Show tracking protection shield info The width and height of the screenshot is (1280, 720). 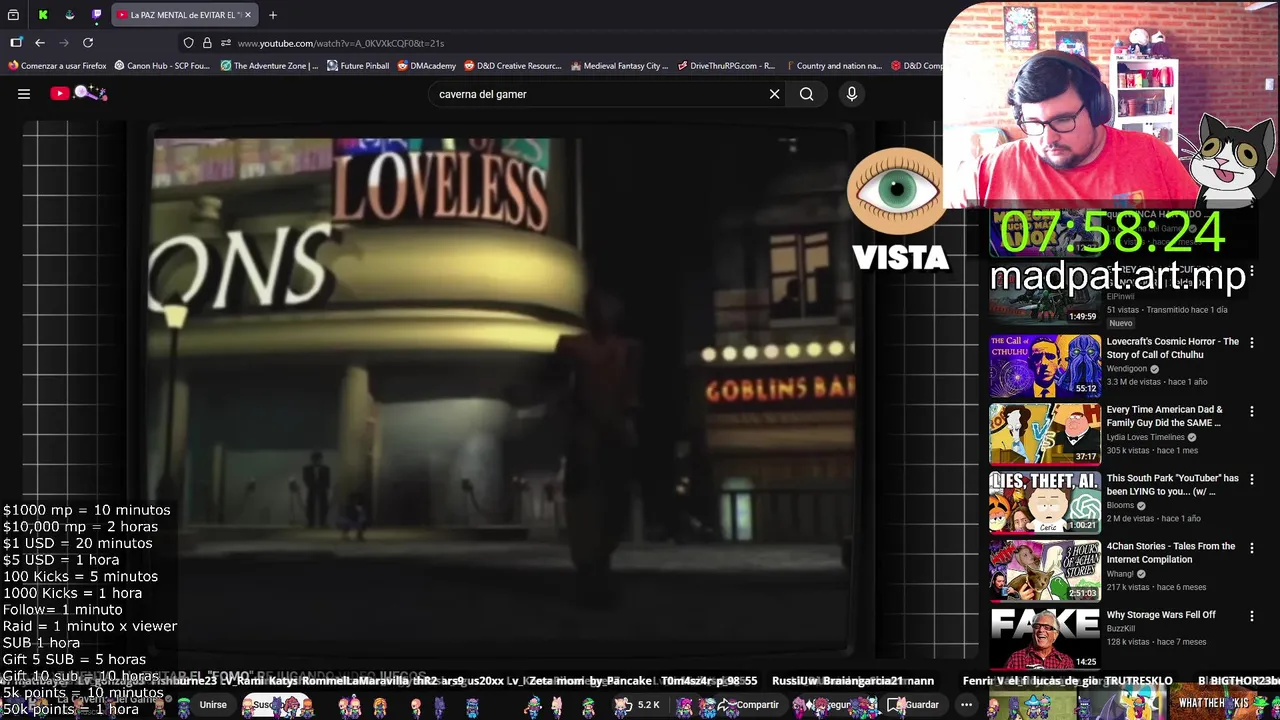click(188, 43)
